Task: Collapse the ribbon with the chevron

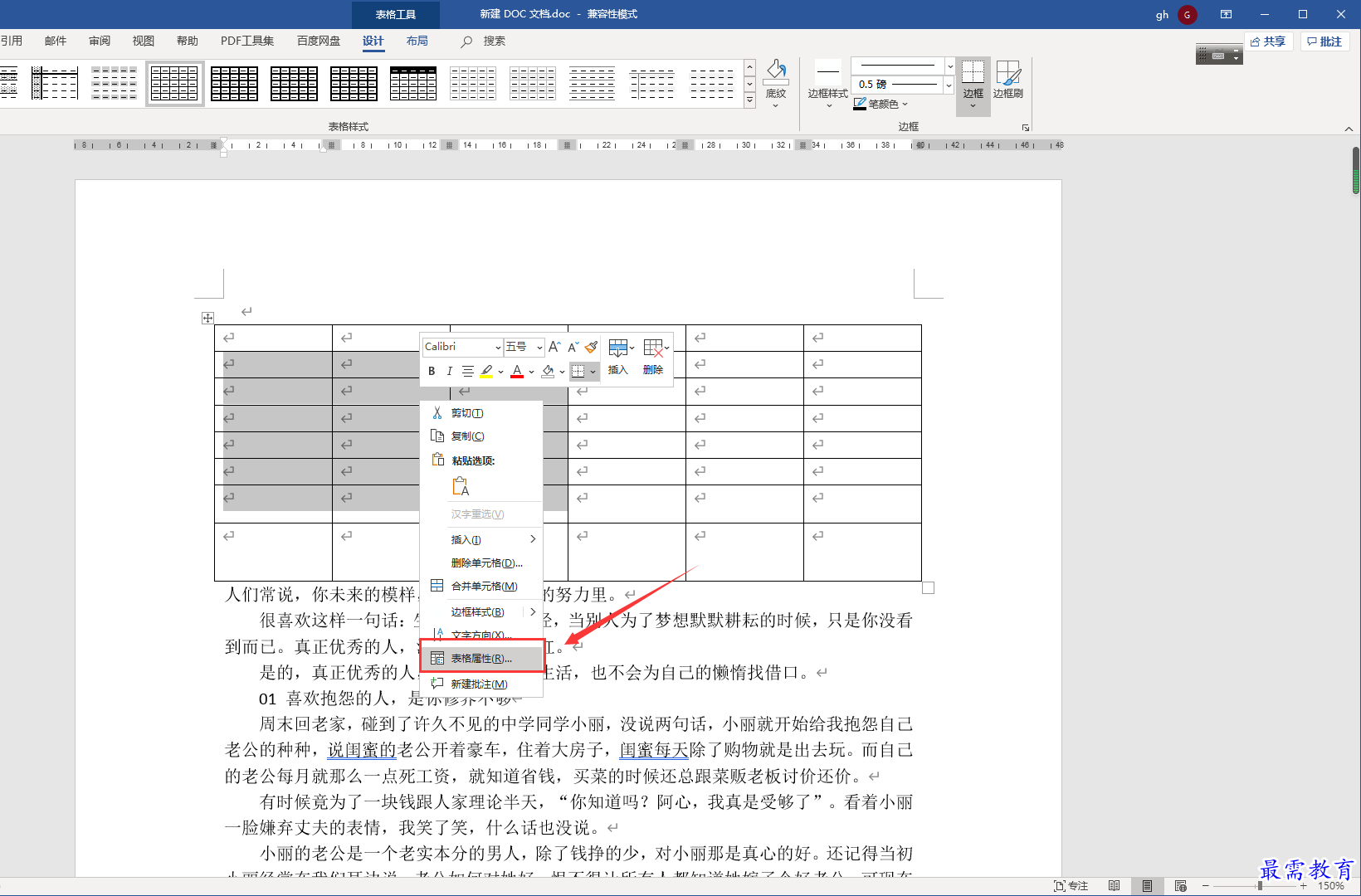Action: point(1349,129)
